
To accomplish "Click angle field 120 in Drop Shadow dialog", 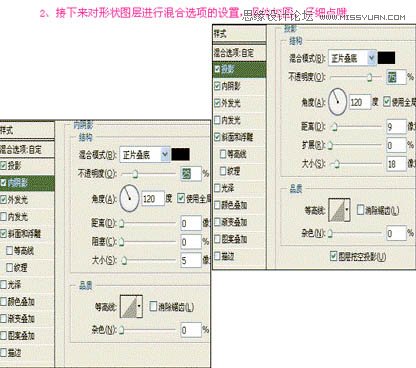I will coord(360,102).
